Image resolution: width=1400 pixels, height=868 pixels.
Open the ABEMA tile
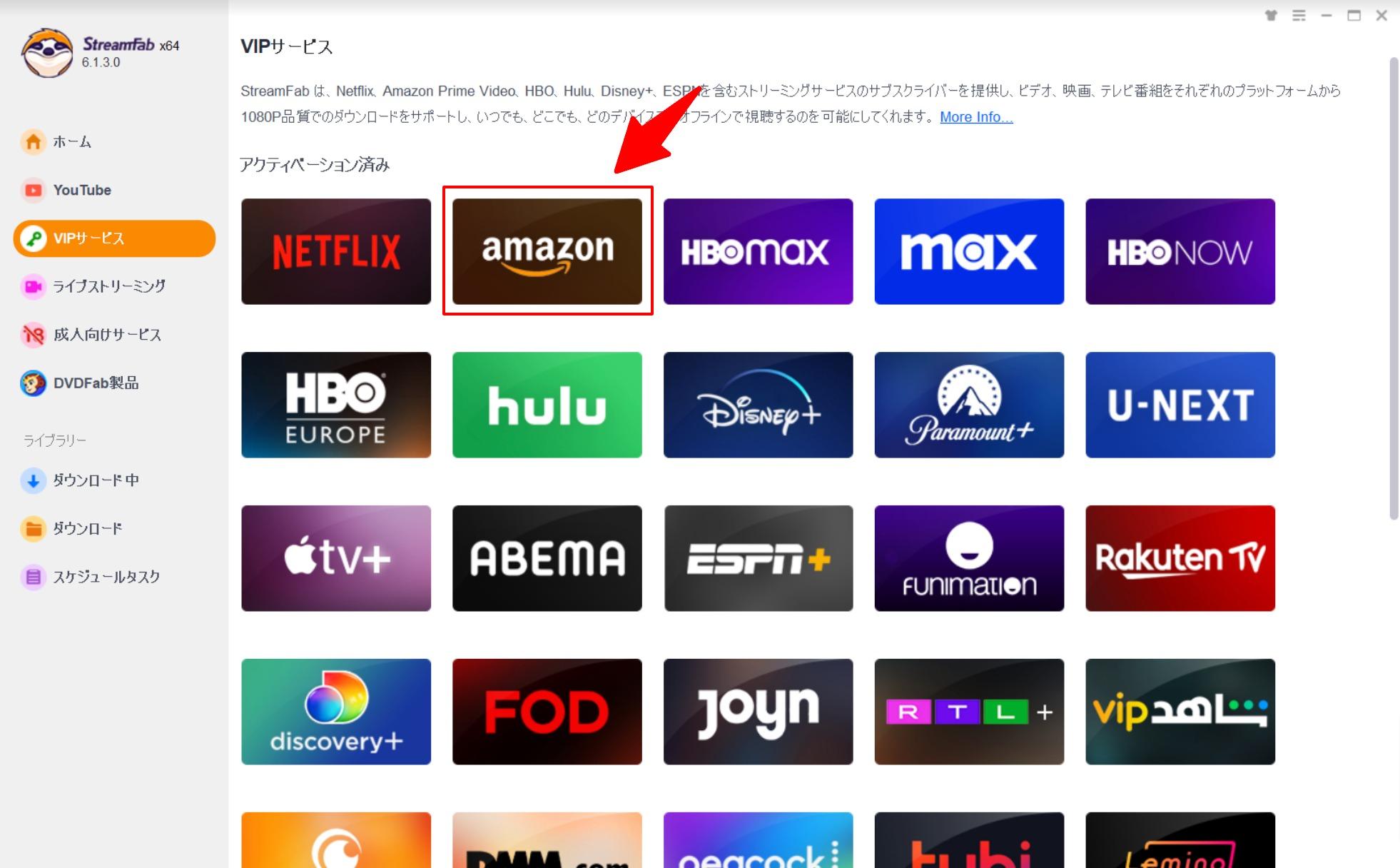[x=547, y=558]
